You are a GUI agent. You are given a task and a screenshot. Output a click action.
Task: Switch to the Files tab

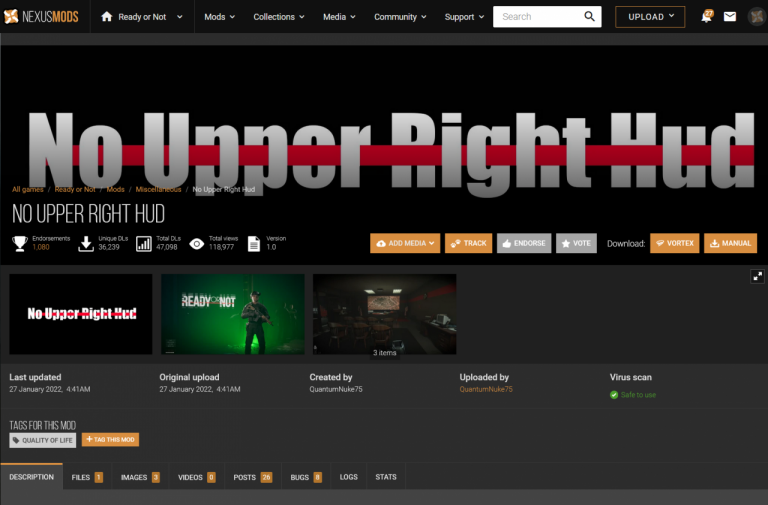pos(87,477)
